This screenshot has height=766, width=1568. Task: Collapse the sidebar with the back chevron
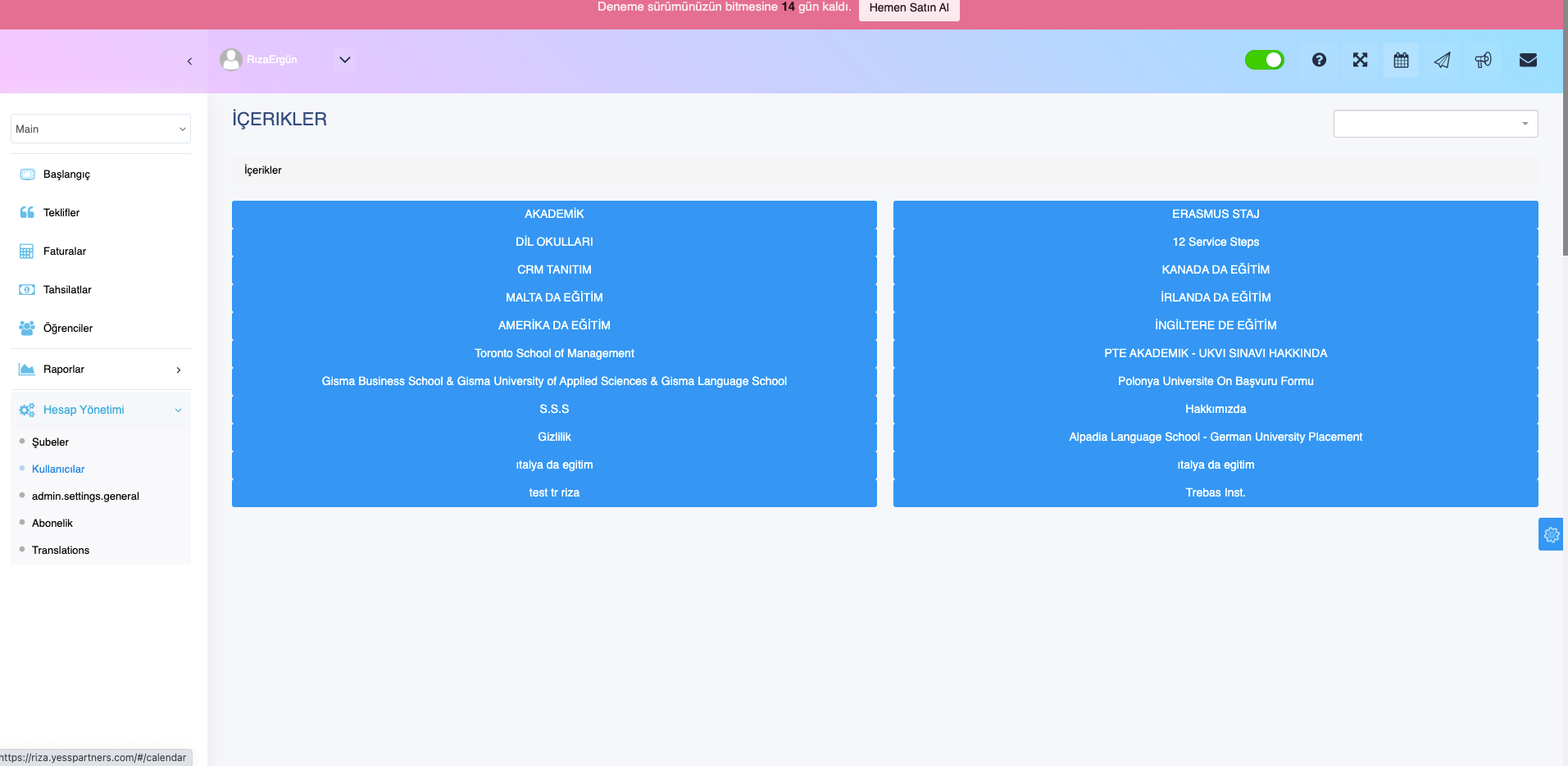pos(189,61)
